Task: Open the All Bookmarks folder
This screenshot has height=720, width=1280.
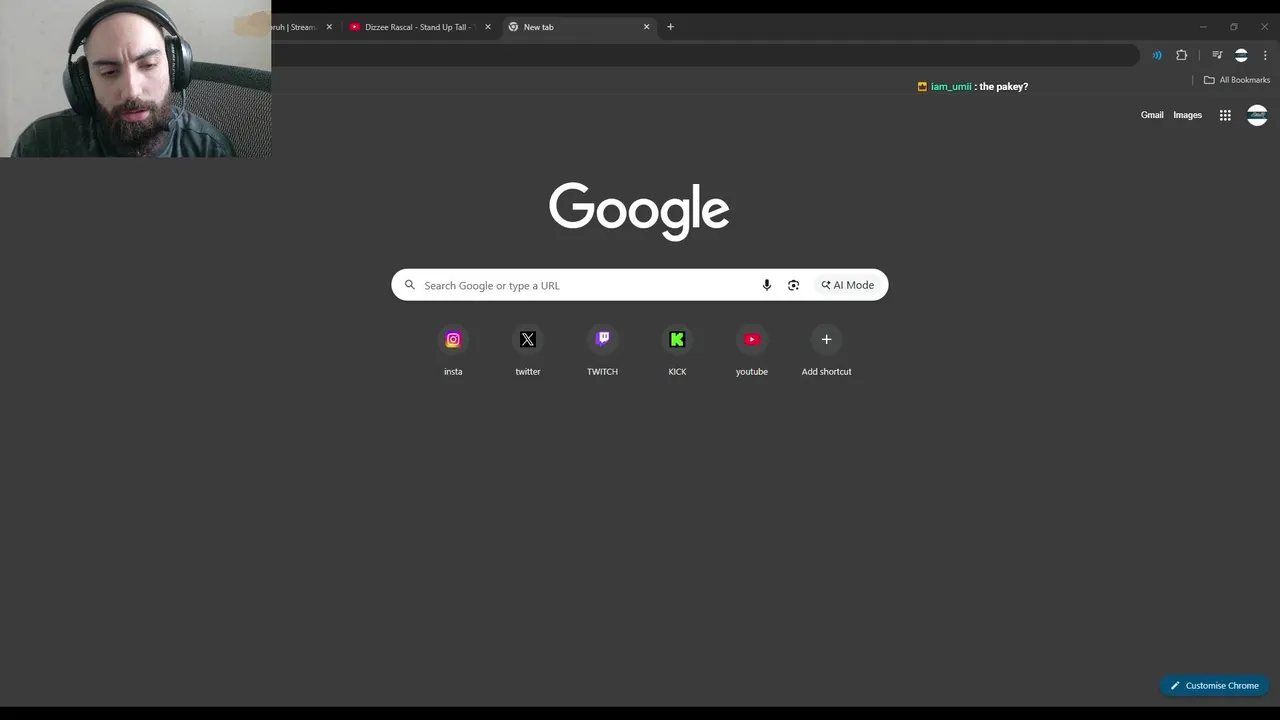Action: [1237, 80]
